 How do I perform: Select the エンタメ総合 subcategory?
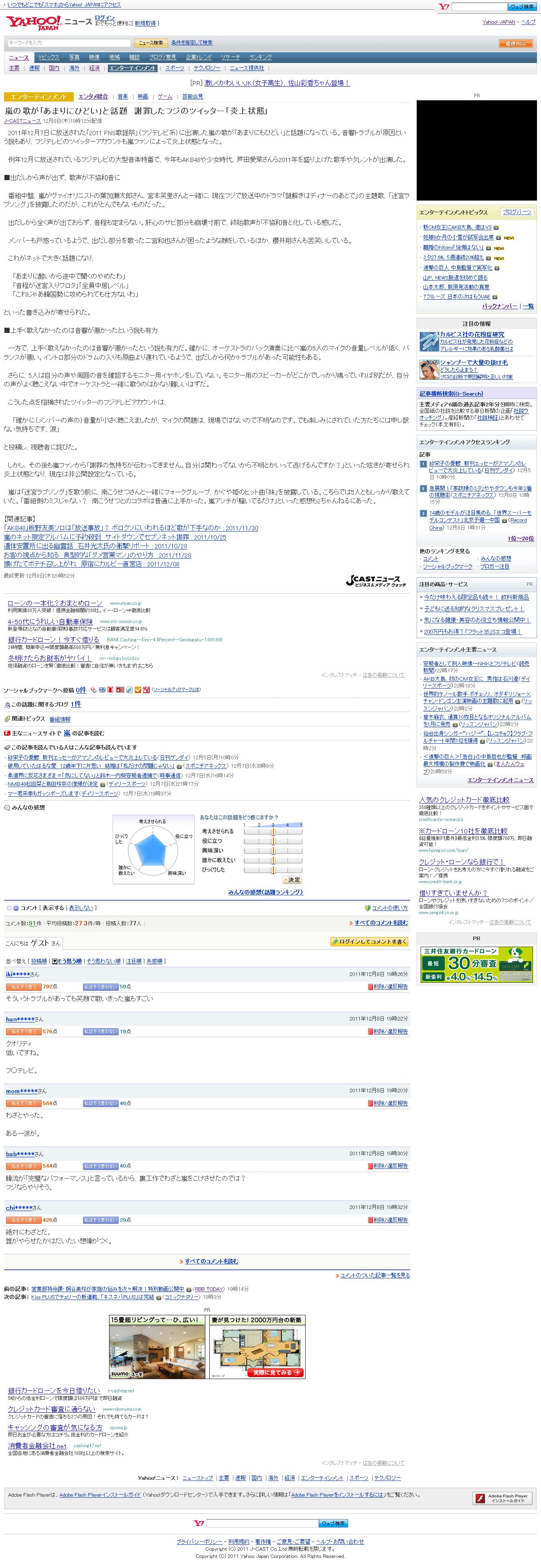pos(93,97)
